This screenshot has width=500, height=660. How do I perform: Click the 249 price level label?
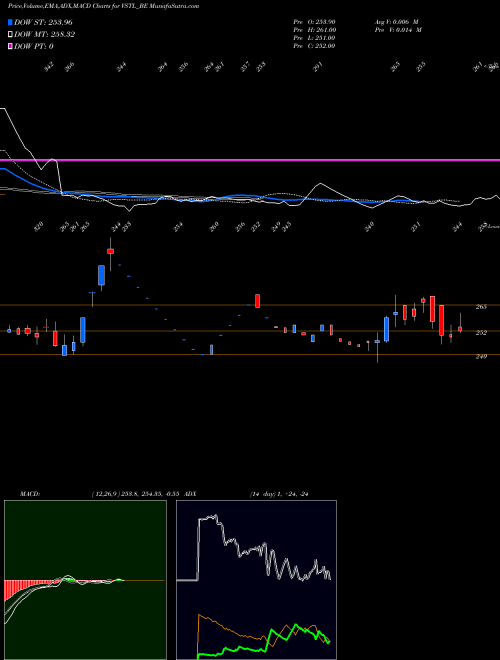[481, 357]
